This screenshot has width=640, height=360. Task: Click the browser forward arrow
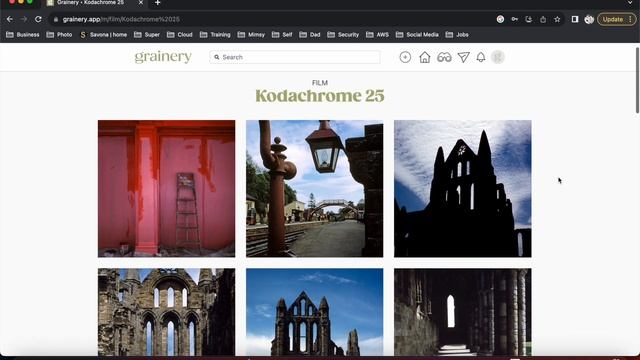click(x=24, y=19)
